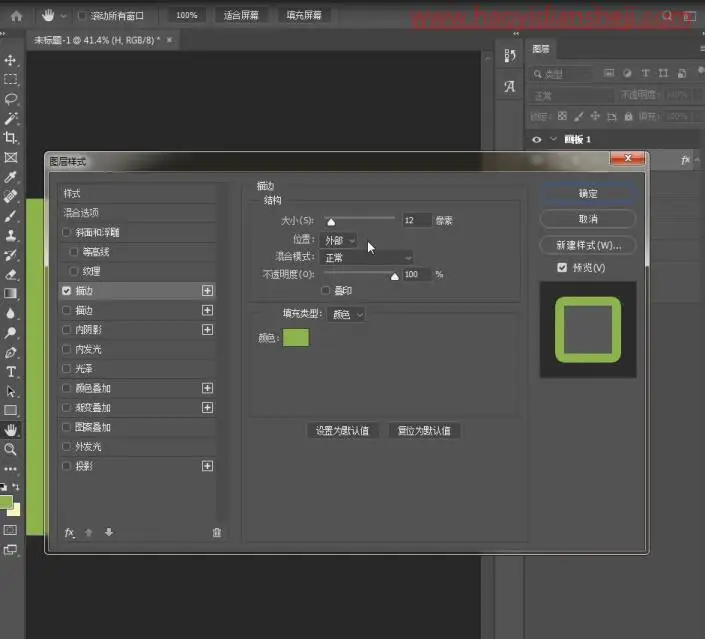Hide the 画板 1 artboard via eye icon

click(536, 139)
